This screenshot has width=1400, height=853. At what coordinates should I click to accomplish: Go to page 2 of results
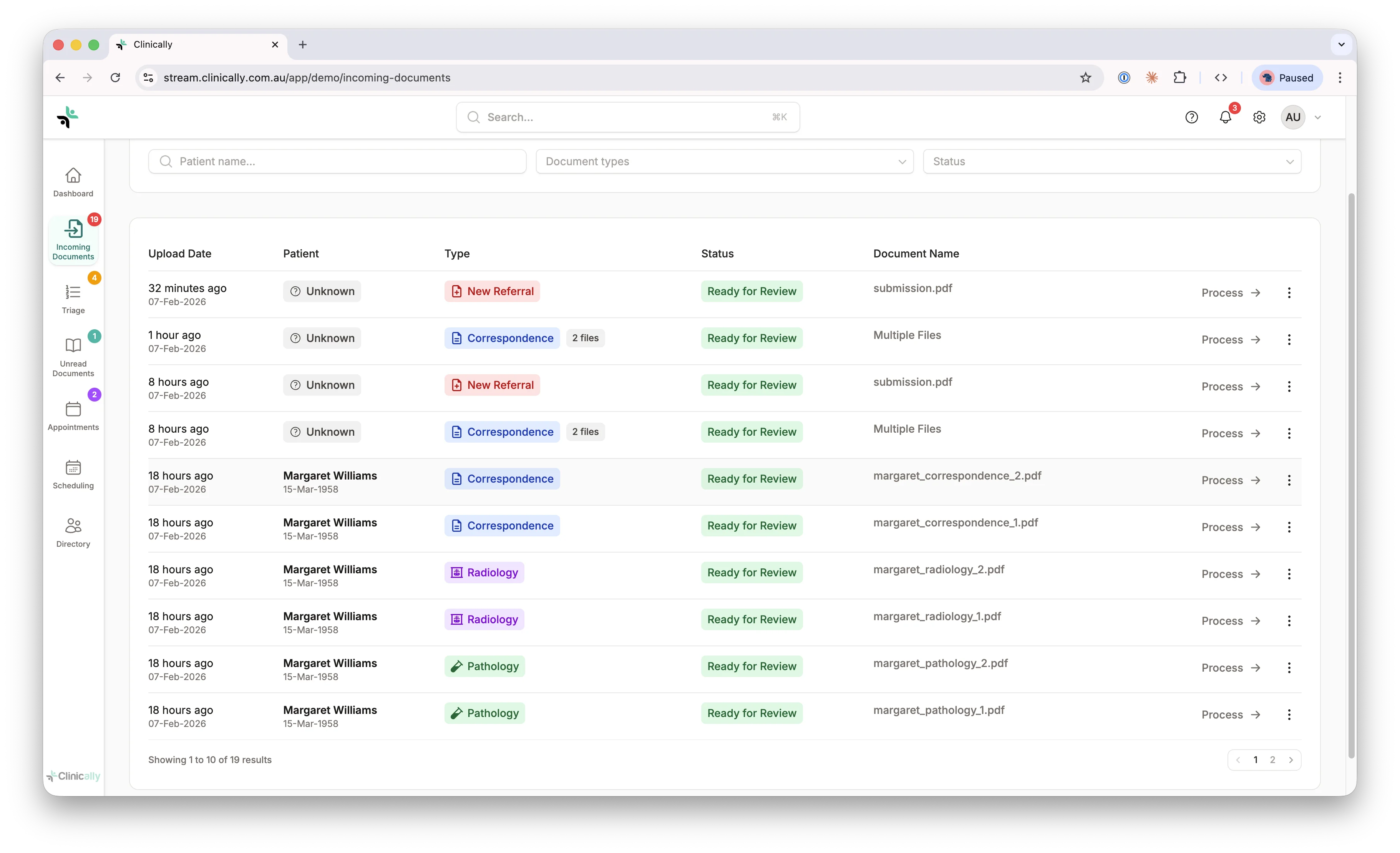(1272, 760)
